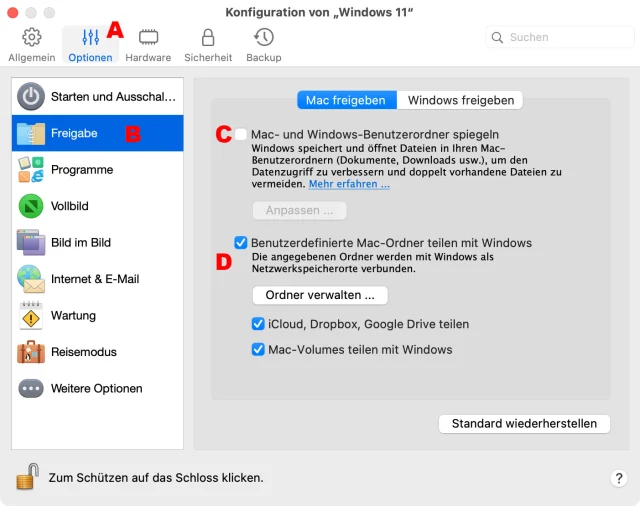Close the configuration window with red button
This screenshot has height=506, width=640.
point(13,13)
